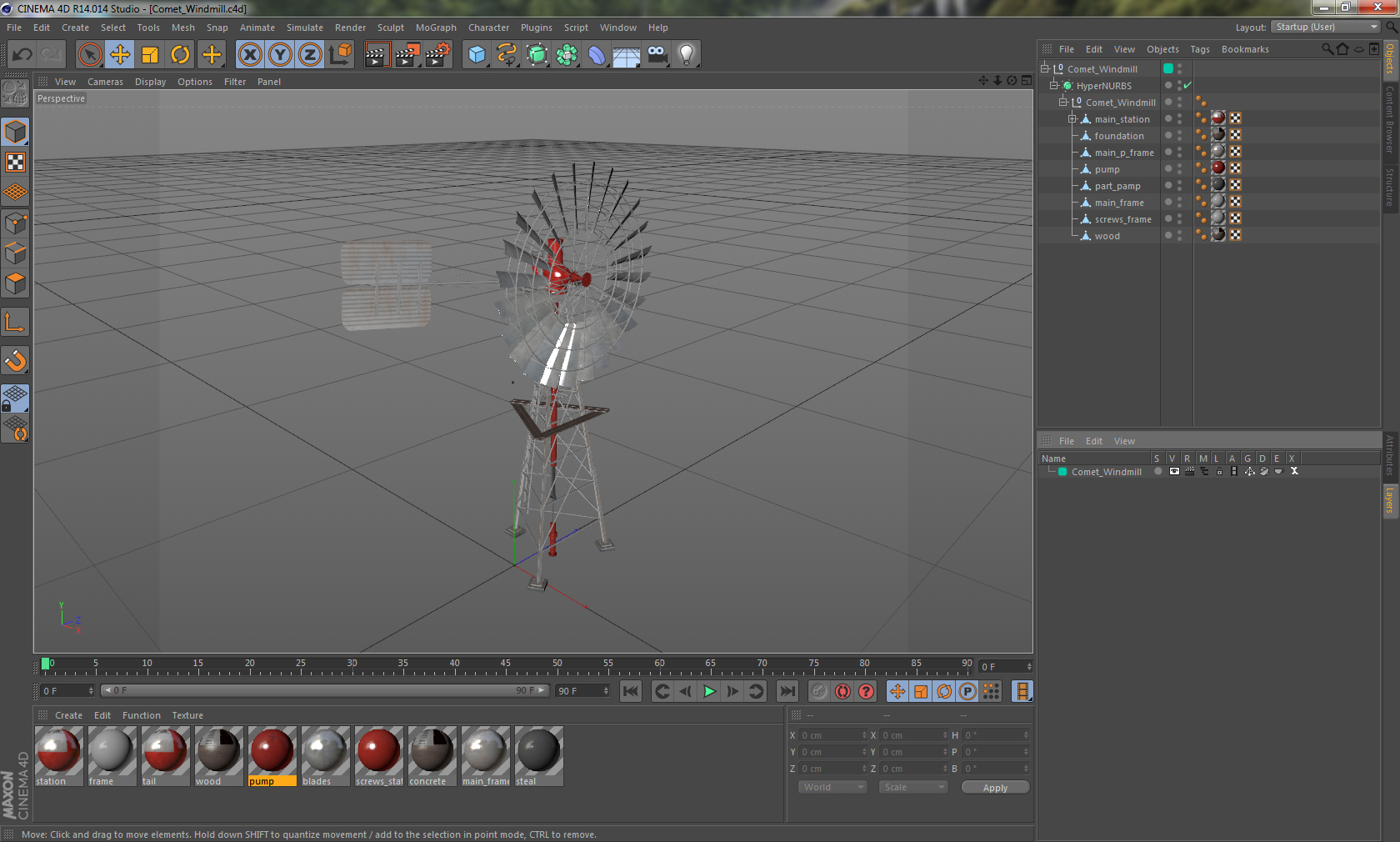Open the Scale mode dropdown
The height and width of the screenshot is (842, 1400).
pyautogui.click(x=913, y=787)
